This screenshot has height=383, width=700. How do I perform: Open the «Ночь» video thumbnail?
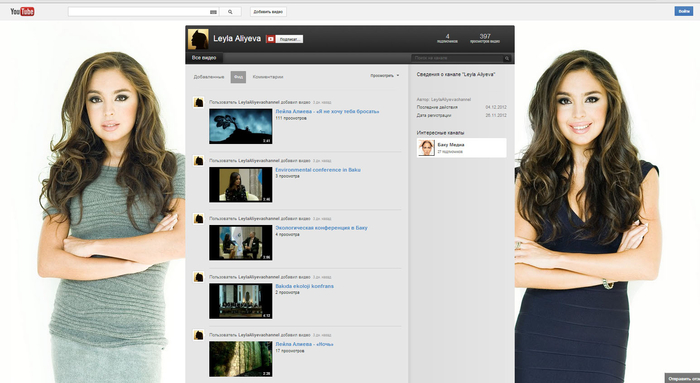tap(241, 359)
